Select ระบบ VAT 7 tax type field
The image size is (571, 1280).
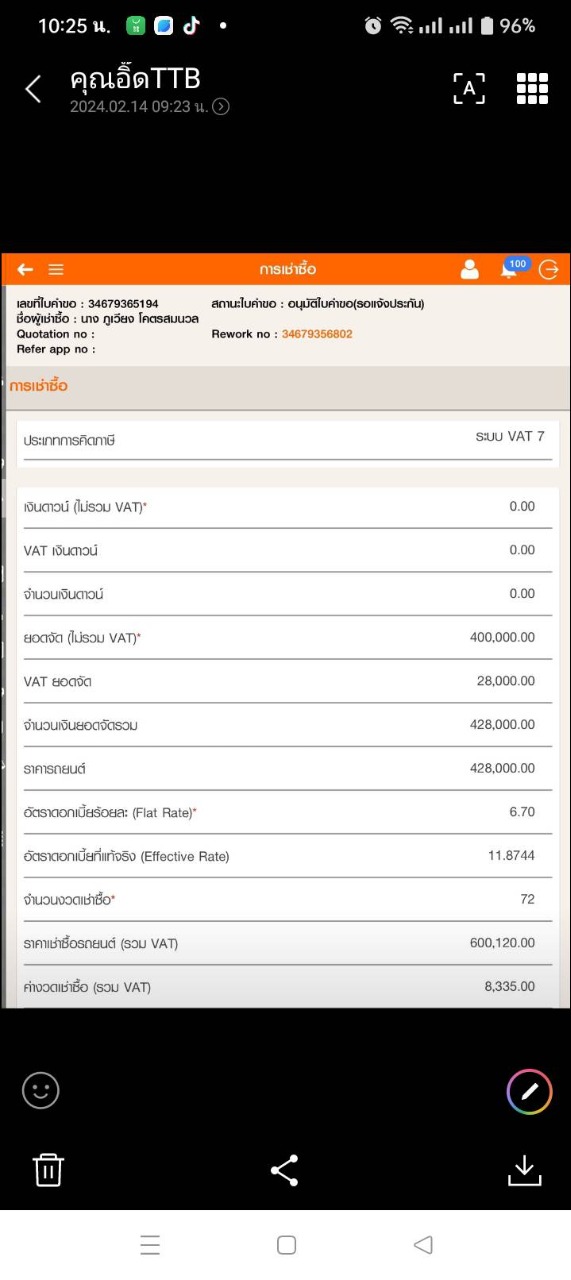coord(287,439)
